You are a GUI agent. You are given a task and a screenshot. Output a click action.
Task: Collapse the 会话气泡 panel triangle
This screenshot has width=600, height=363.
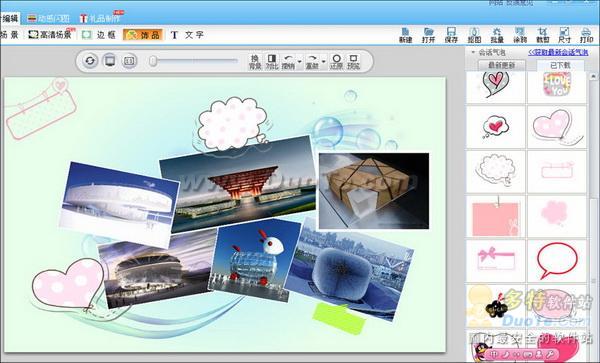coord(473,52)
